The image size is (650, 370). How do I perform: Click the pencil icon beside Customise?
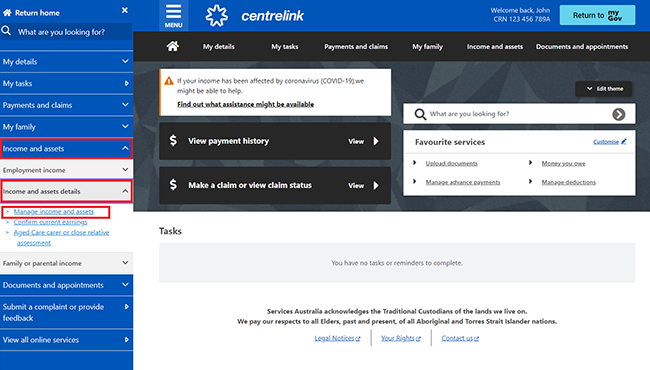point(623,141)
